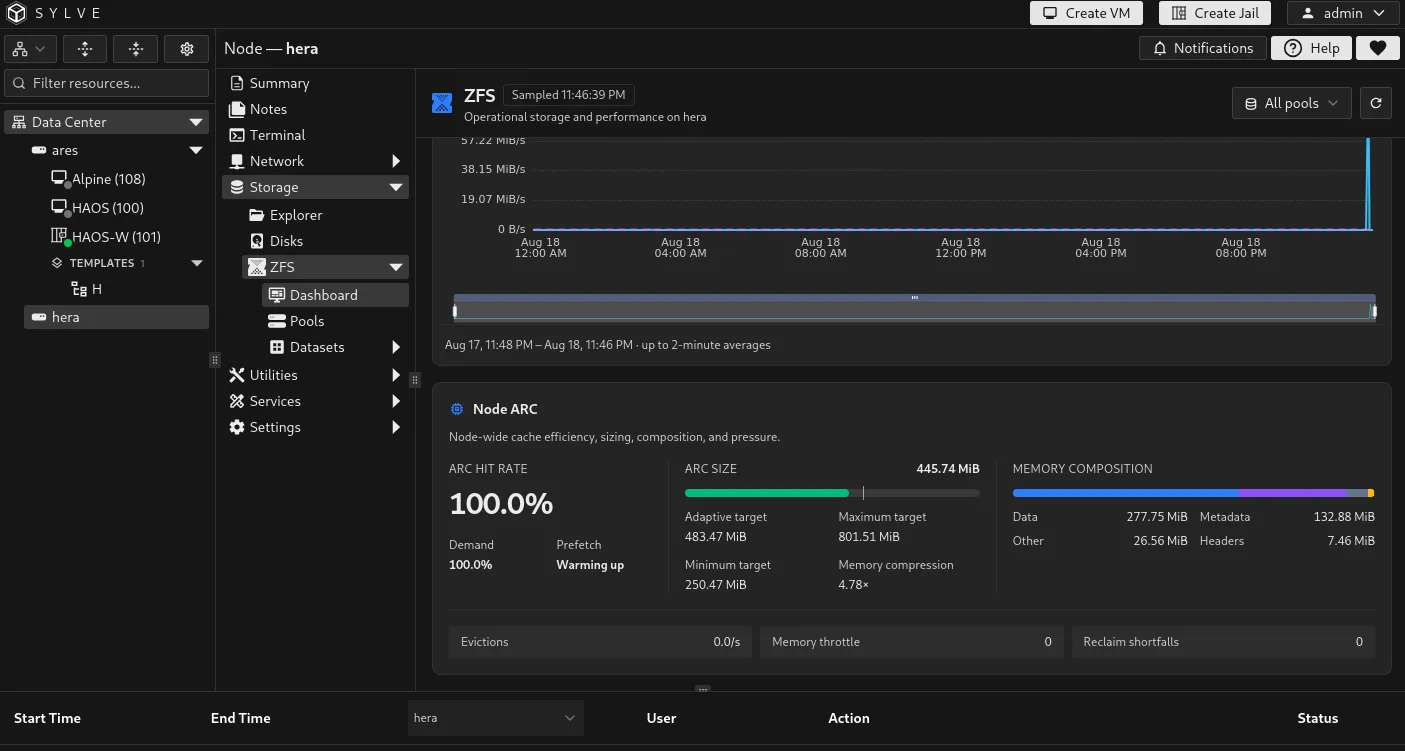Image resolution: width=1405 pixels, height=751 pixels.
Task: Open the hera node filter dropdown
Action: pyautogui.click(x=495, y=718)
